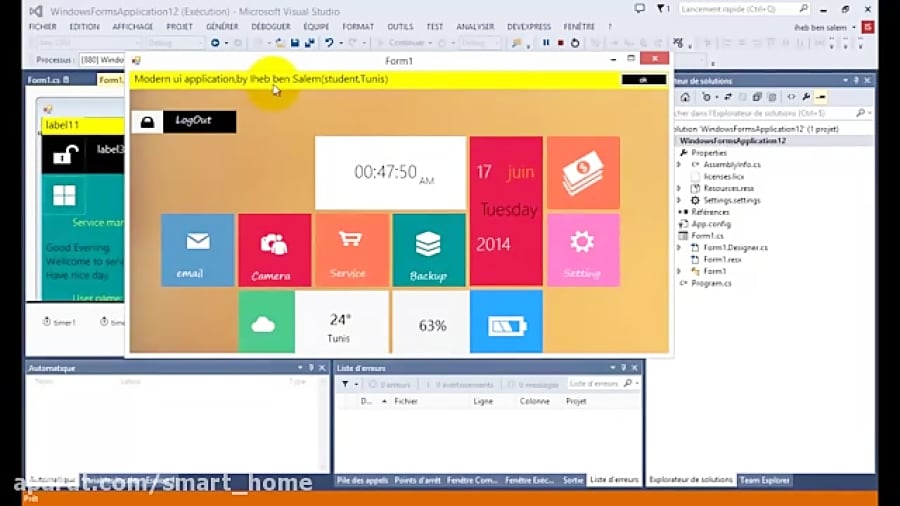Open the DÉBOGUER menu
The width and height of the screenshot is (900, 506).
[x=271, y=27]
